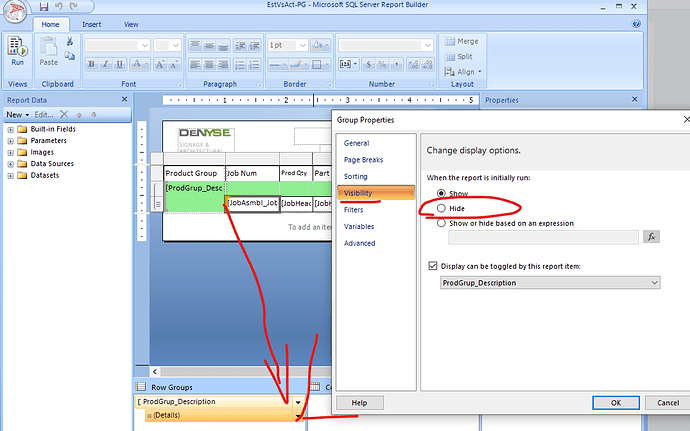Apply currency number format
This screenshot has width=690, height=431.
point(368,65)
